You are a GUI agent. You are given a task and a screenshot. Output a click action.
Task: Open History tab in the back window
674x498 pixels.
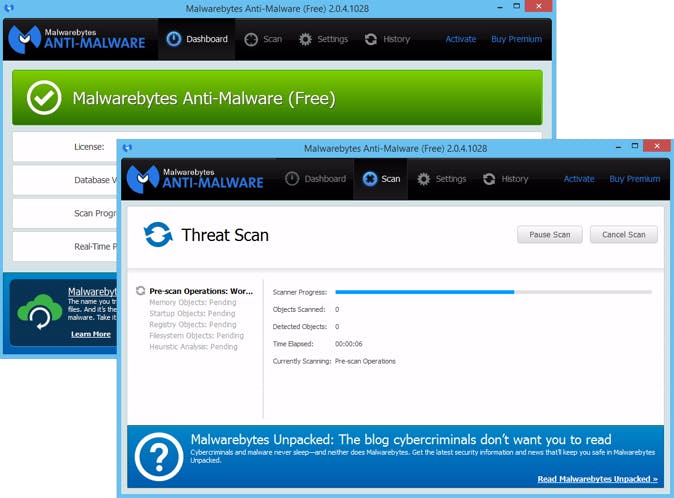(x=387, y=39)
